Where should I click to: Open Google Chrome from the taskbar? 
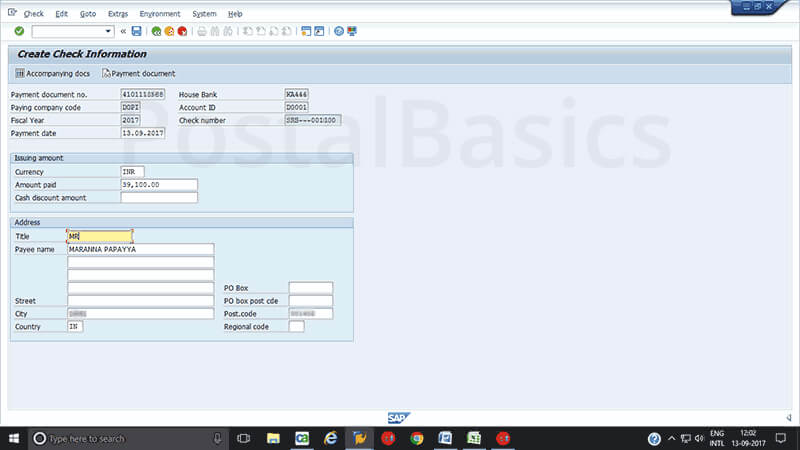[x=417, y=438]
